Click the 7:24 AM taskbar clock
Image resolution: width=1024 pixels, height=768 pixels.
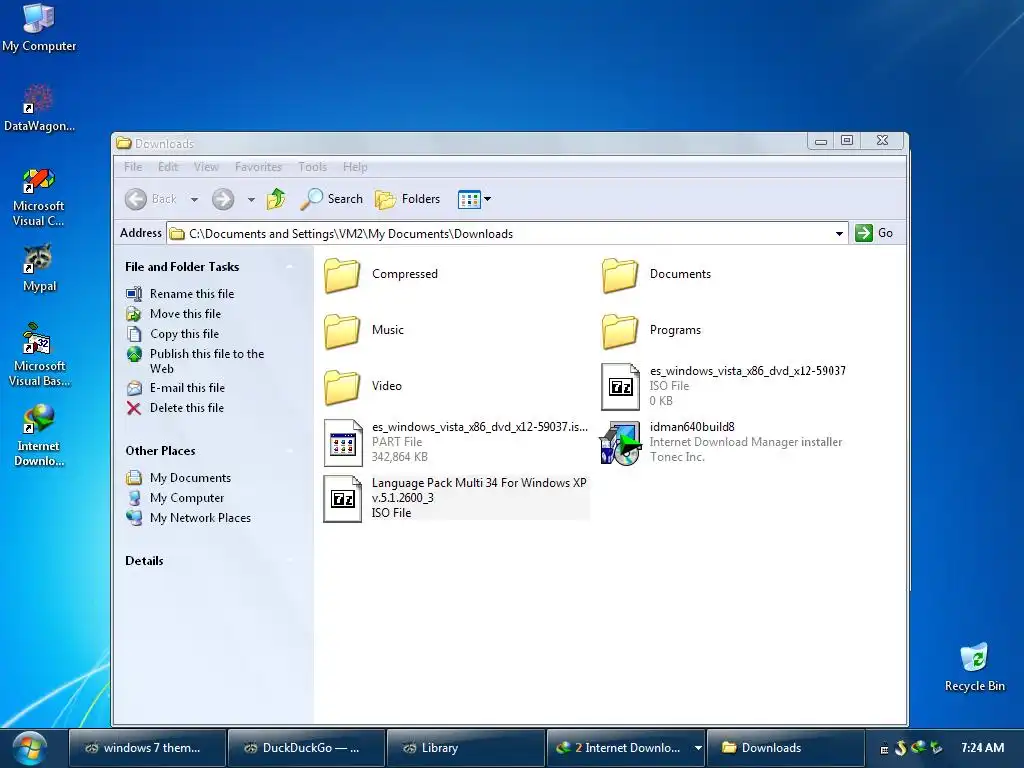(982, 748)
